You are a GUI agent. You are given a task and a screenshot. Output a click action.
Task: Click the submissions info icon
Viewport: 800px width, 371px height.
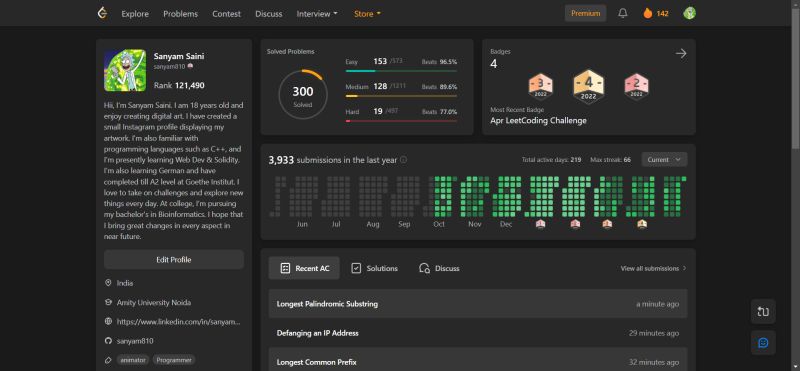404,160
